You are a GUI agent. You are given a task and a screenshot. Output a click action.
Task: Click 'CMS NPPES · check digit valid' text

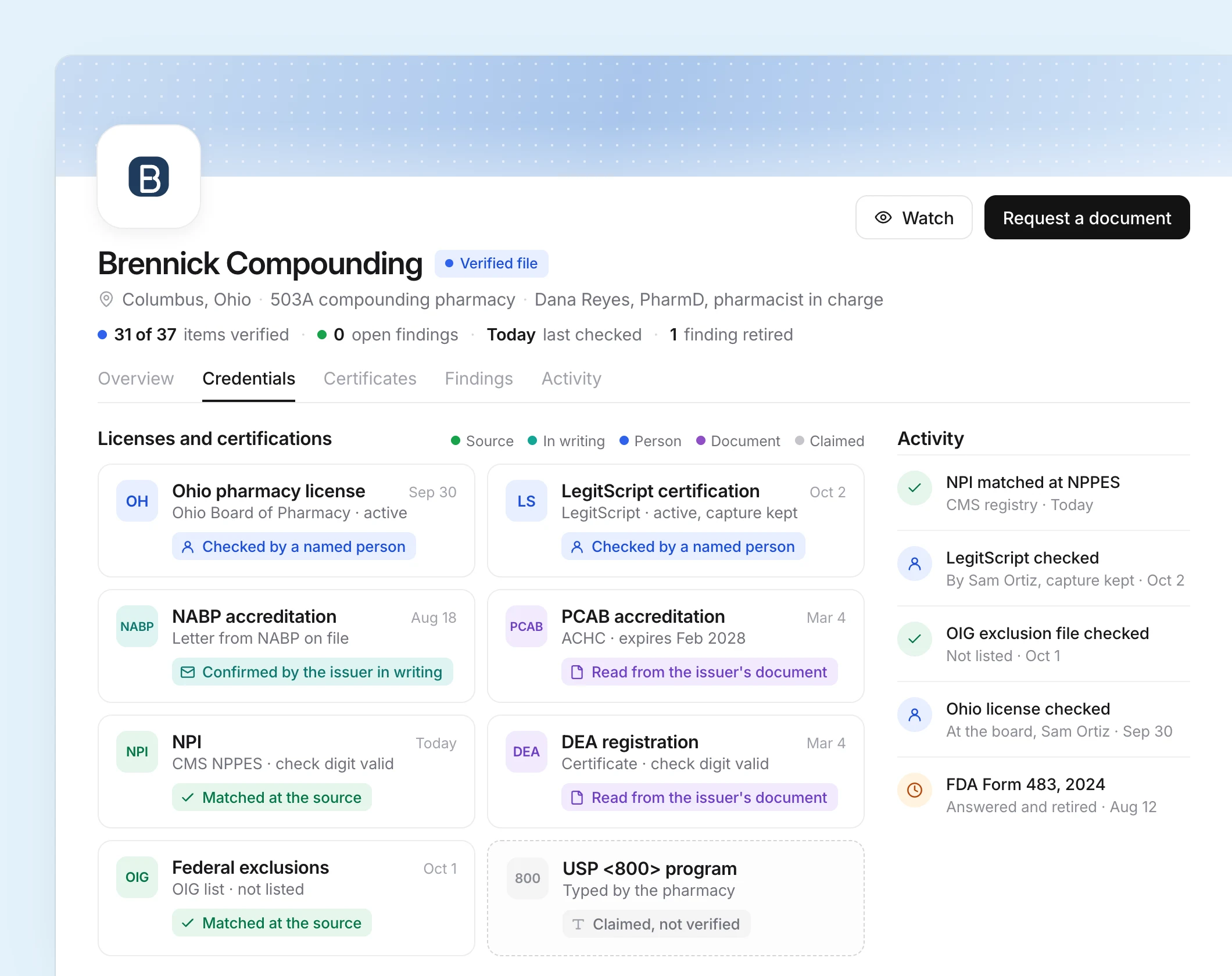pyautogui.click(x=283, y=764)
